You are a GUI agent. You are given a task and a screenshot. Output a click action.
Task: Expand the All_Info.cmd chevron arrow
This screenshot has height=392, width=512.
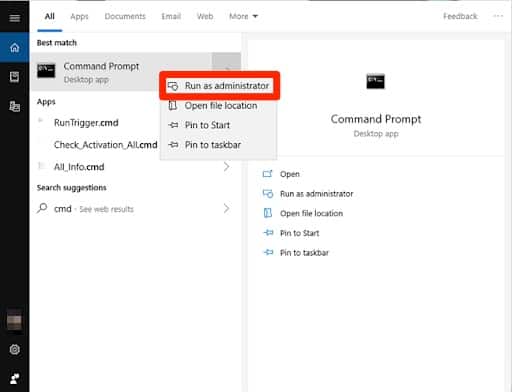[227, 166]
